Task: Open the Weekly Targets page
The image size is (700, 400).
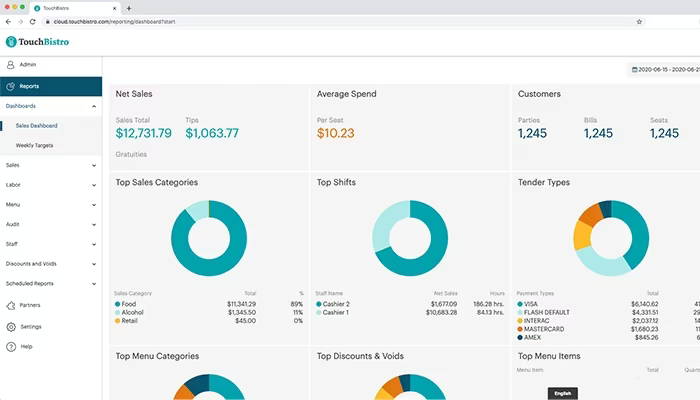Action: coord(34,146)
